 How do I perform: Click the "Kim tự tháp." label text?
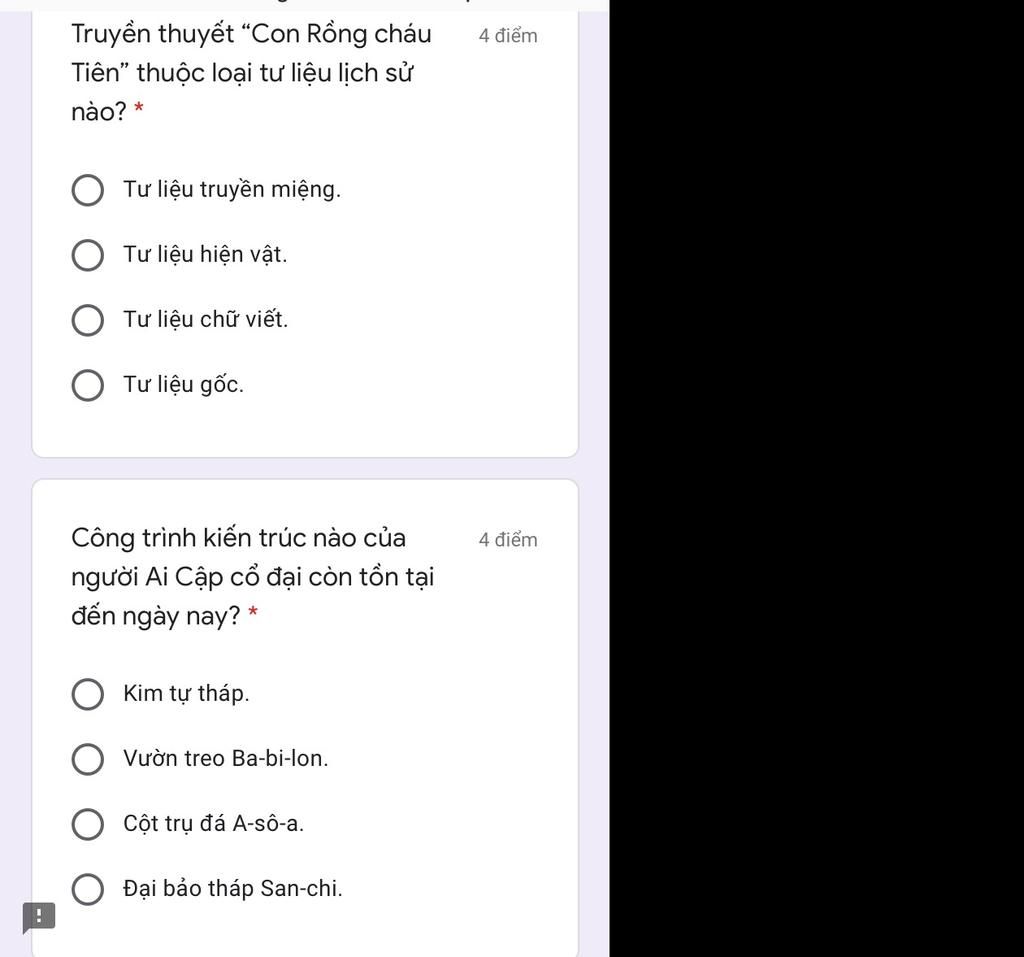click(186, 693)
